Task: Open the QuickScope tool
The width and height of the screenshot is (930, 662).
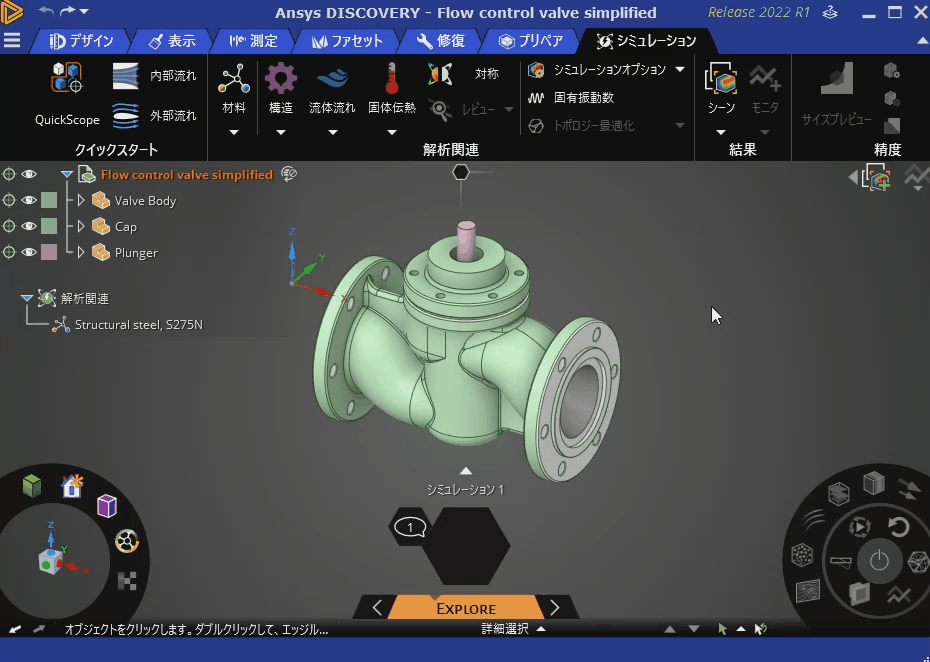Action: coord(66,94)
